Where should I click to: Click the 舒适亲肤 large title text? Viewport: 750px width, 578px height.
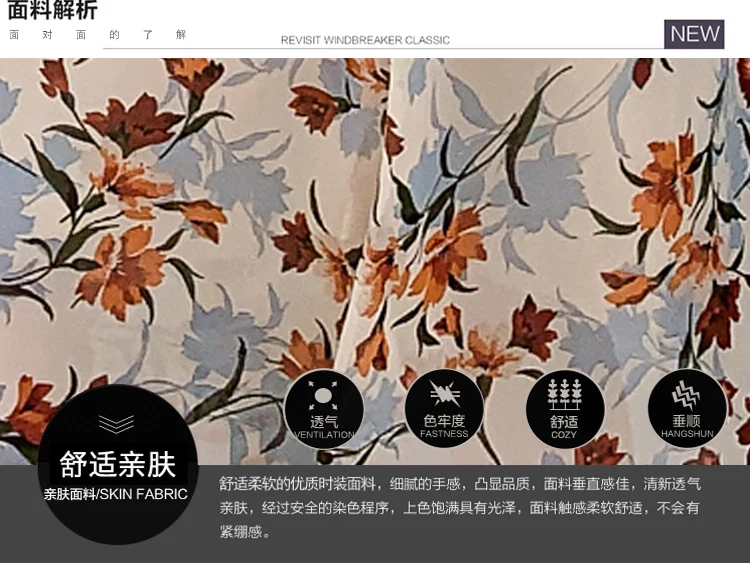(x=118, y=464)
